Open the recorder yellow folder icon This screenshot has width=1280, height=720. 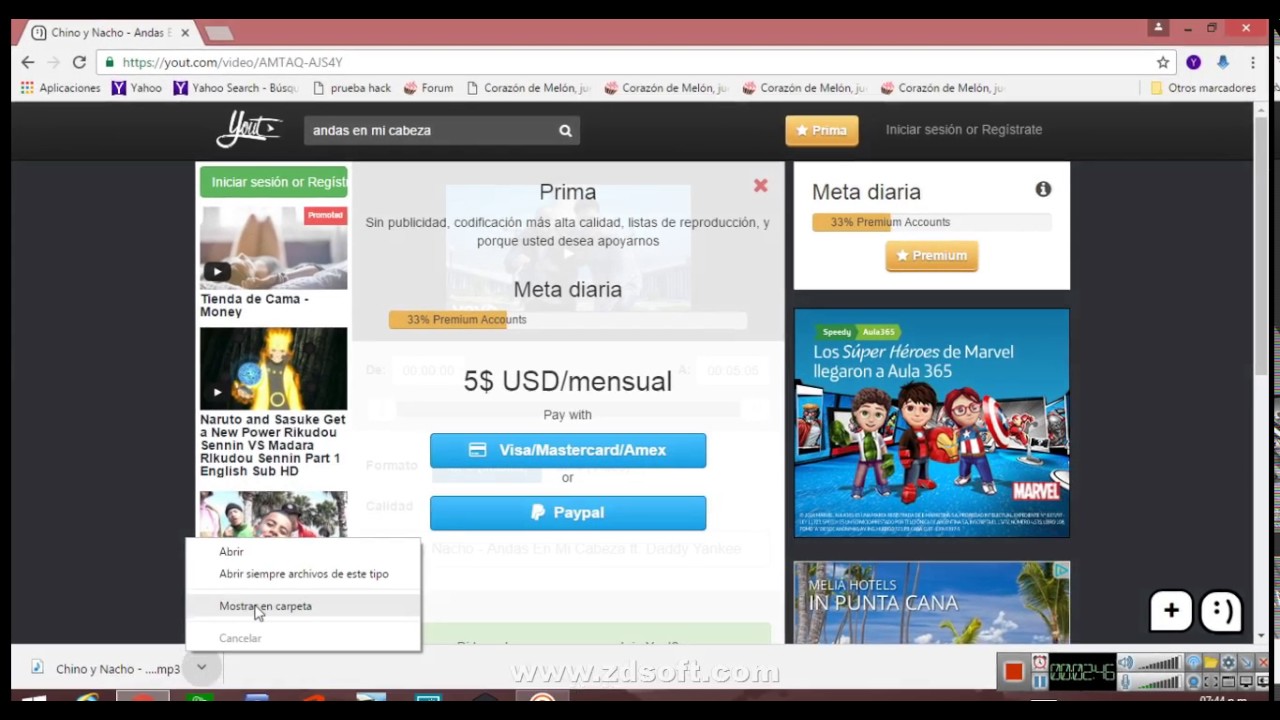point(1210,662)
